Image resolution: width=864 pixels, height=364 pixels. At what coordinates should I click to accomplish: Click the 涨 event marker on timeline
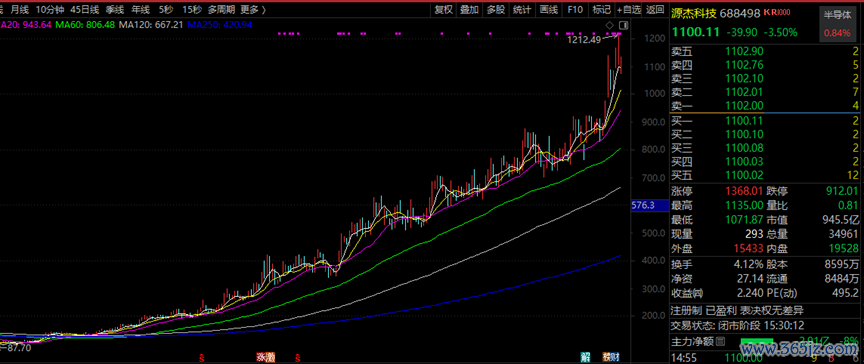click(261, 357)
